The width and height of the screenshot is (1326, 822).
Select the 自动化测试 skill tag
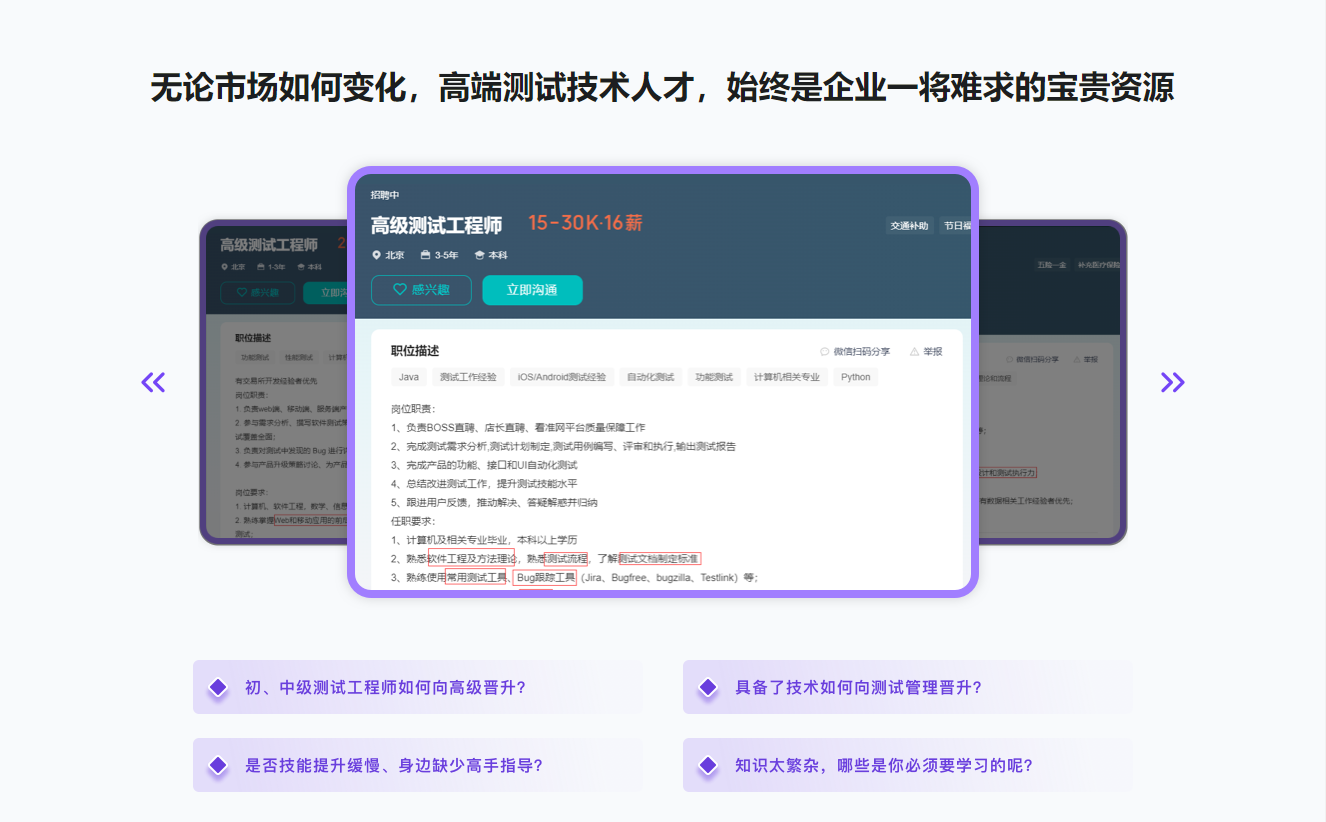tap(650, 377)
